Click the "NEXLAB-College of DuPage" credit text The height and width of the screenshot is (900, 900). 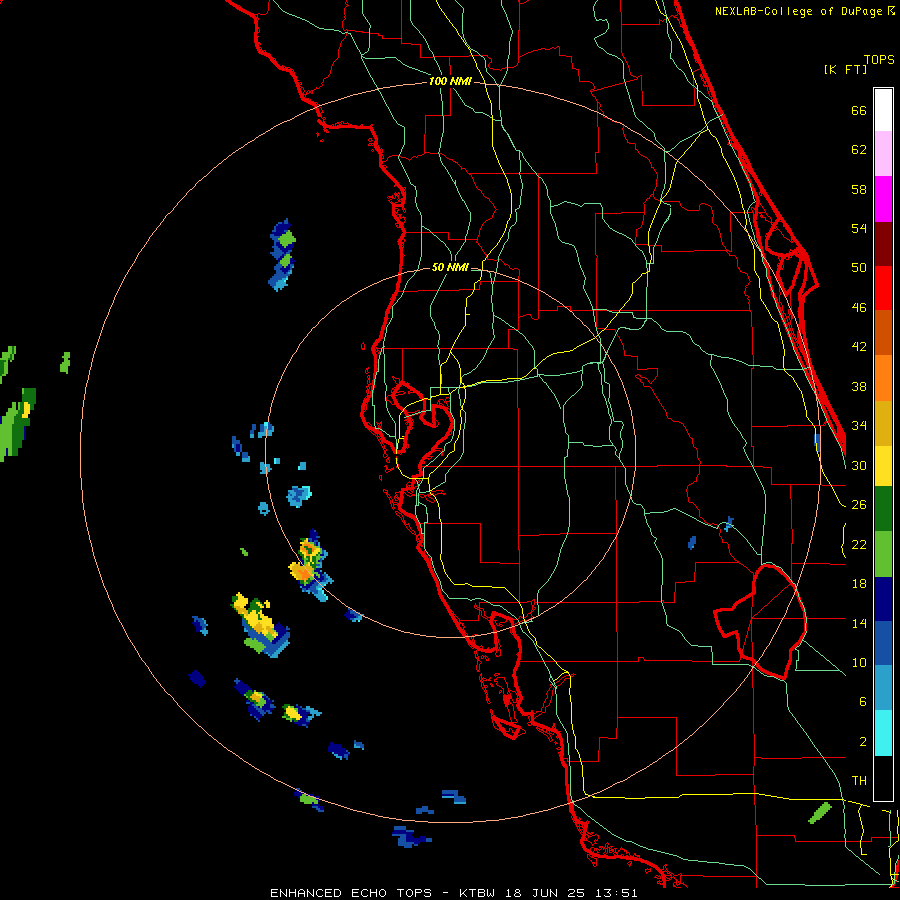pyautogui.click(x=800, y=11)
